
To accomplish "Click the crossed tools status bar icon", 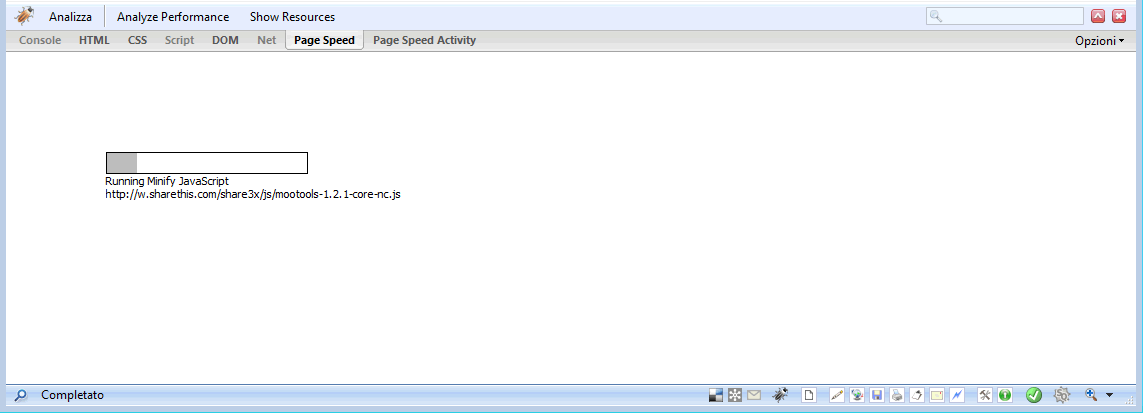I will pos(985,396).
